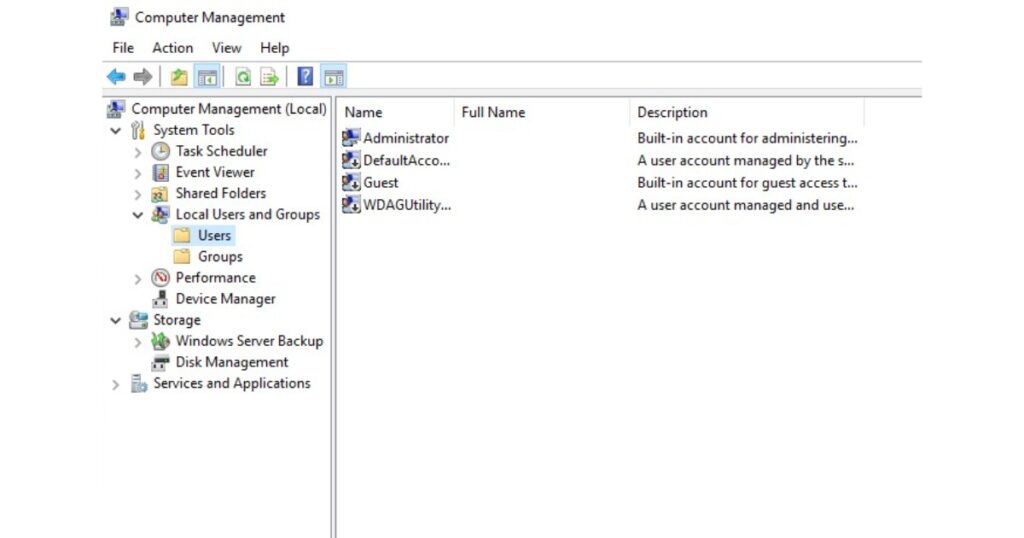Toggle Show/Hide Console Tree toolbar icon

[x=208, y=77]
